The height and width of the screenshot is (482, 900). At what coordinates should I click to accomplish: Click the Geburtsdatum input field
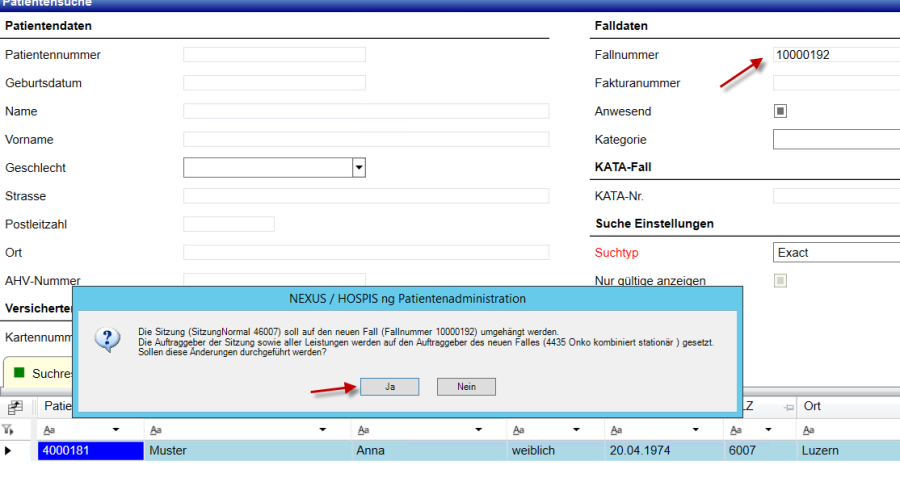coord(274,83)
